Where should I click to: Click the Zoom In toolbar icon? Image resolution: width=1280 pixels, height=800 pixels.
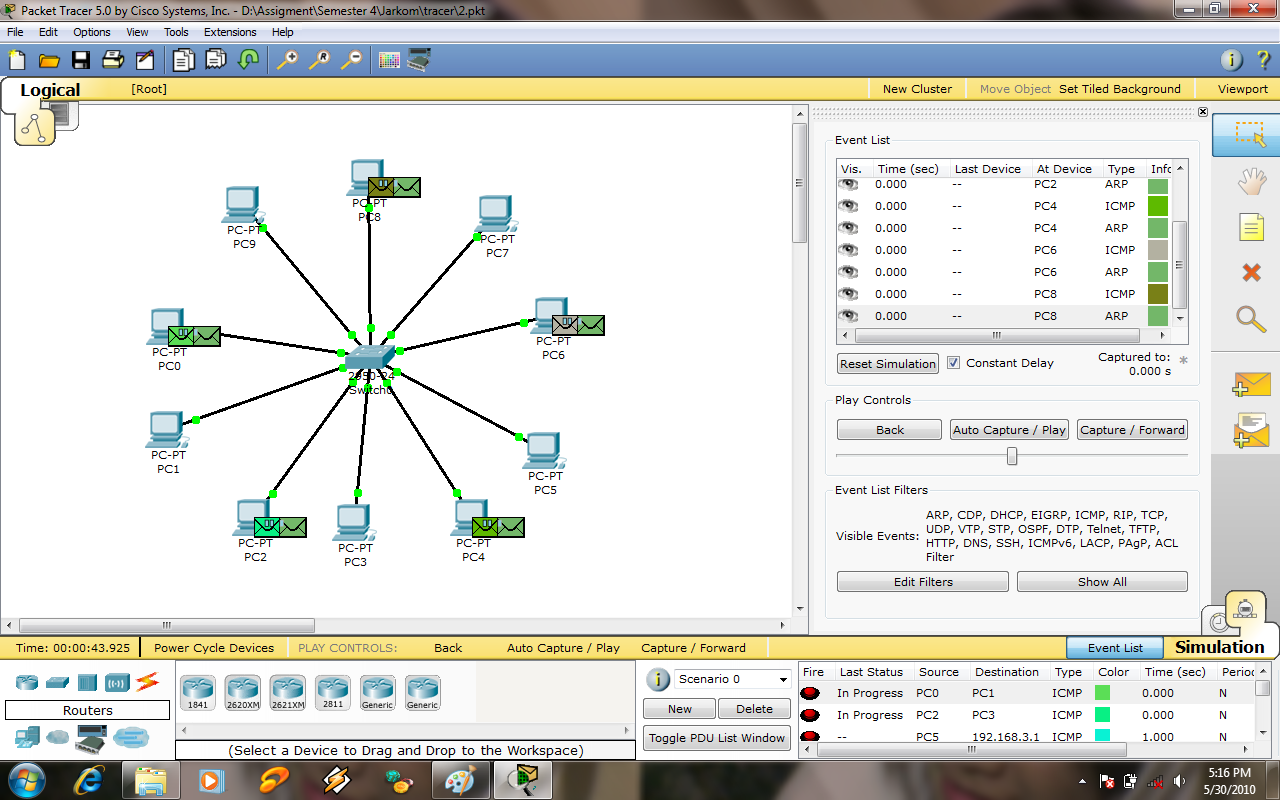pos(287,60)
